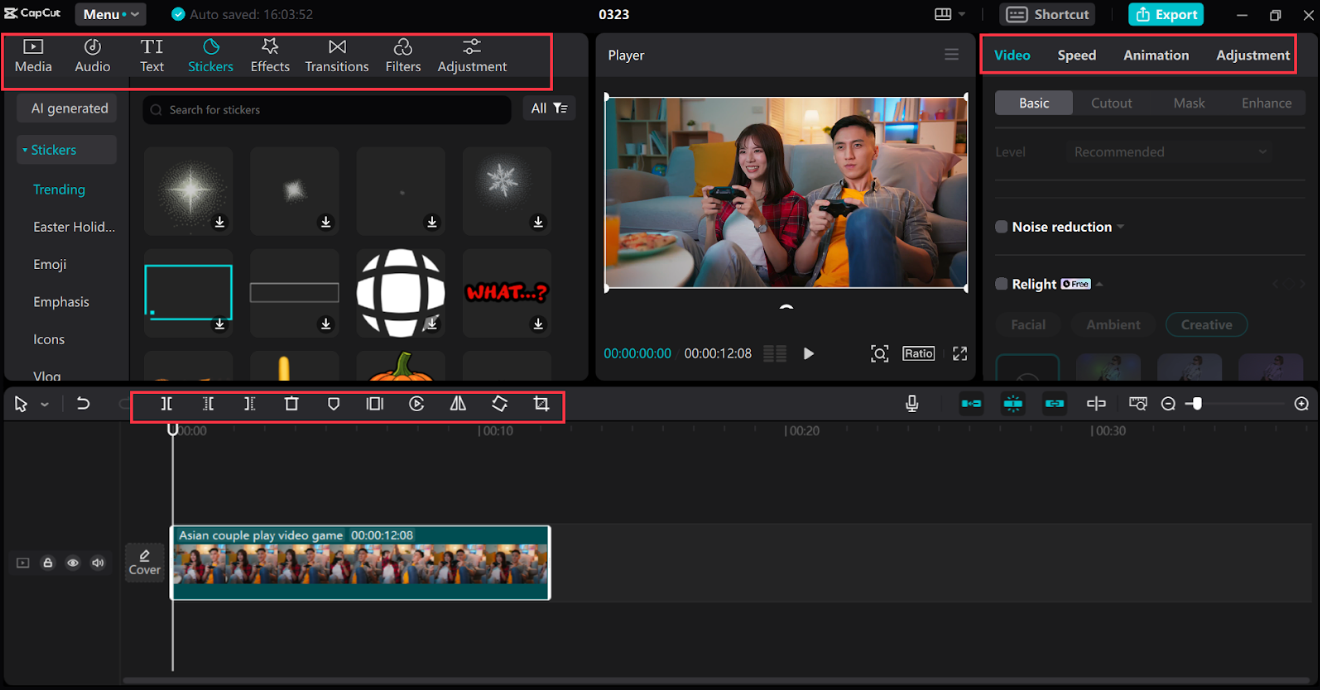
Task: Open the Effects panel
Action: 270,56
